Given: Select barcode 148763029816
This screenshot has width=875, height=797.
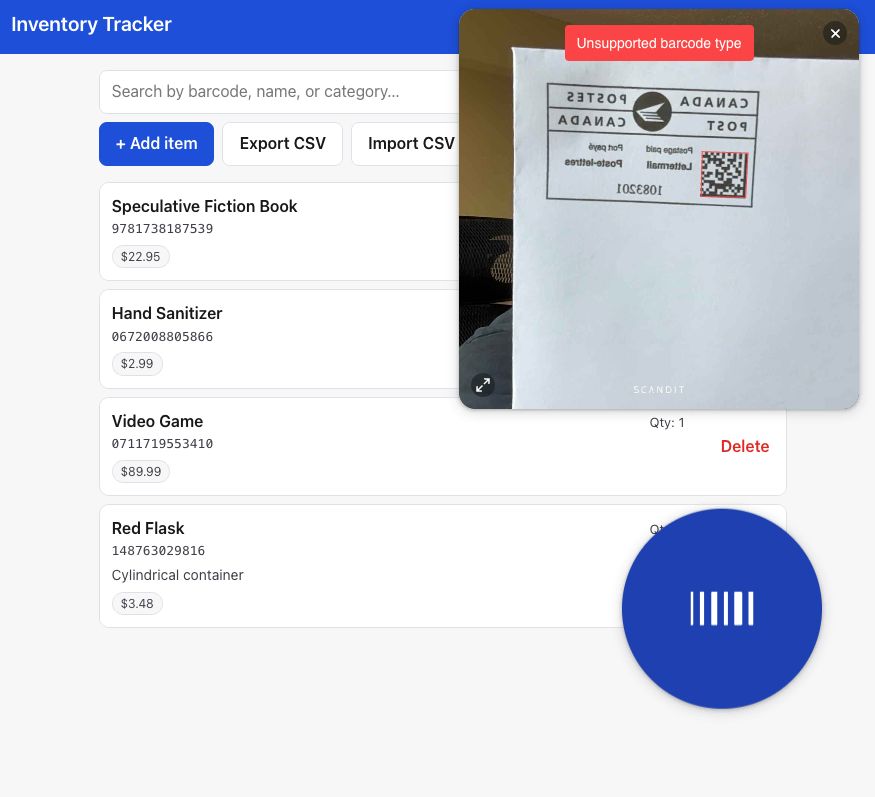Looking at the screenshot, I should [158, 551].
